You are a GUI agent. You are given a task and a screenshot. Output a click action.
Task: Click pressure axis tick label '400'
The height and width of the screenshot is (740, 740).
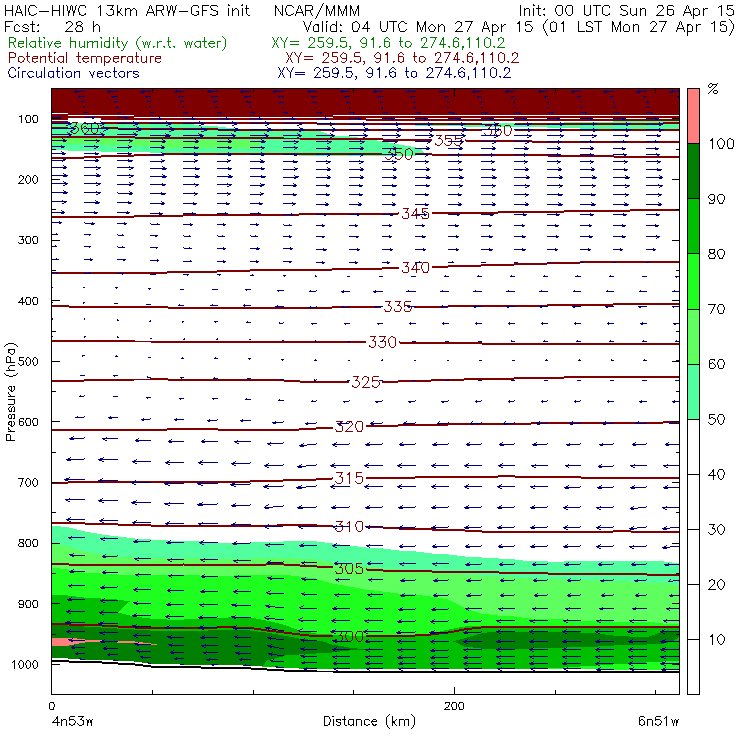(x=28, y=301)
